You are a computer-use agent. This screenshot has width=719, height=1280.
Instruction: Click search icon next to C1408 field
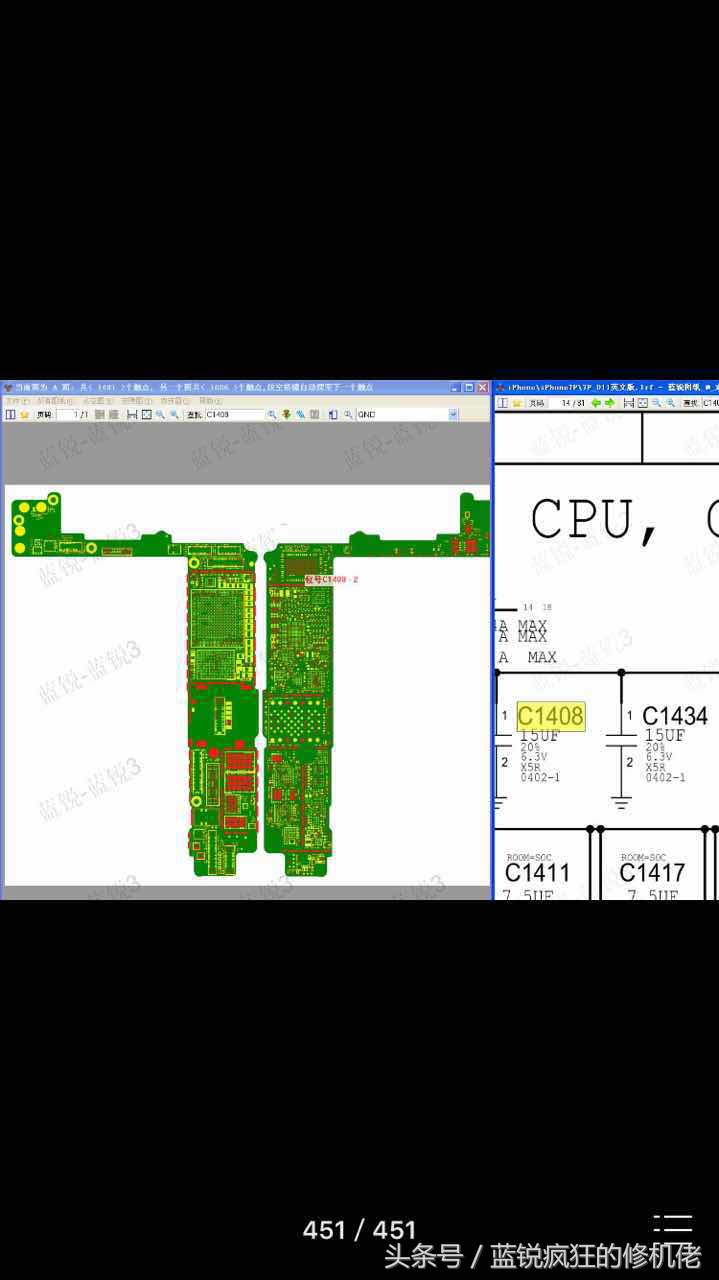pos(272,414)
